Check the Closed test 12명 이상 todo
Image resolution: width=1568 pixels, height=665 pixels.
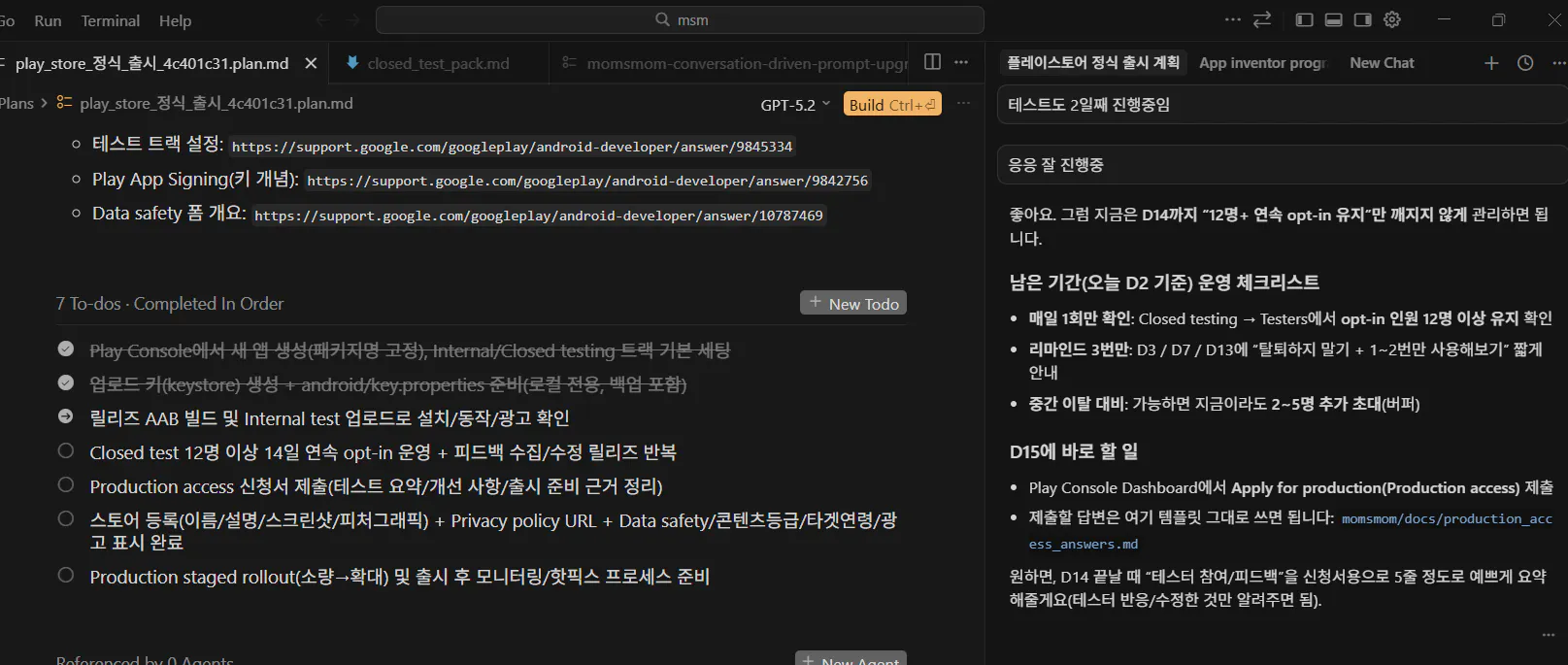(x=66, y=450)
